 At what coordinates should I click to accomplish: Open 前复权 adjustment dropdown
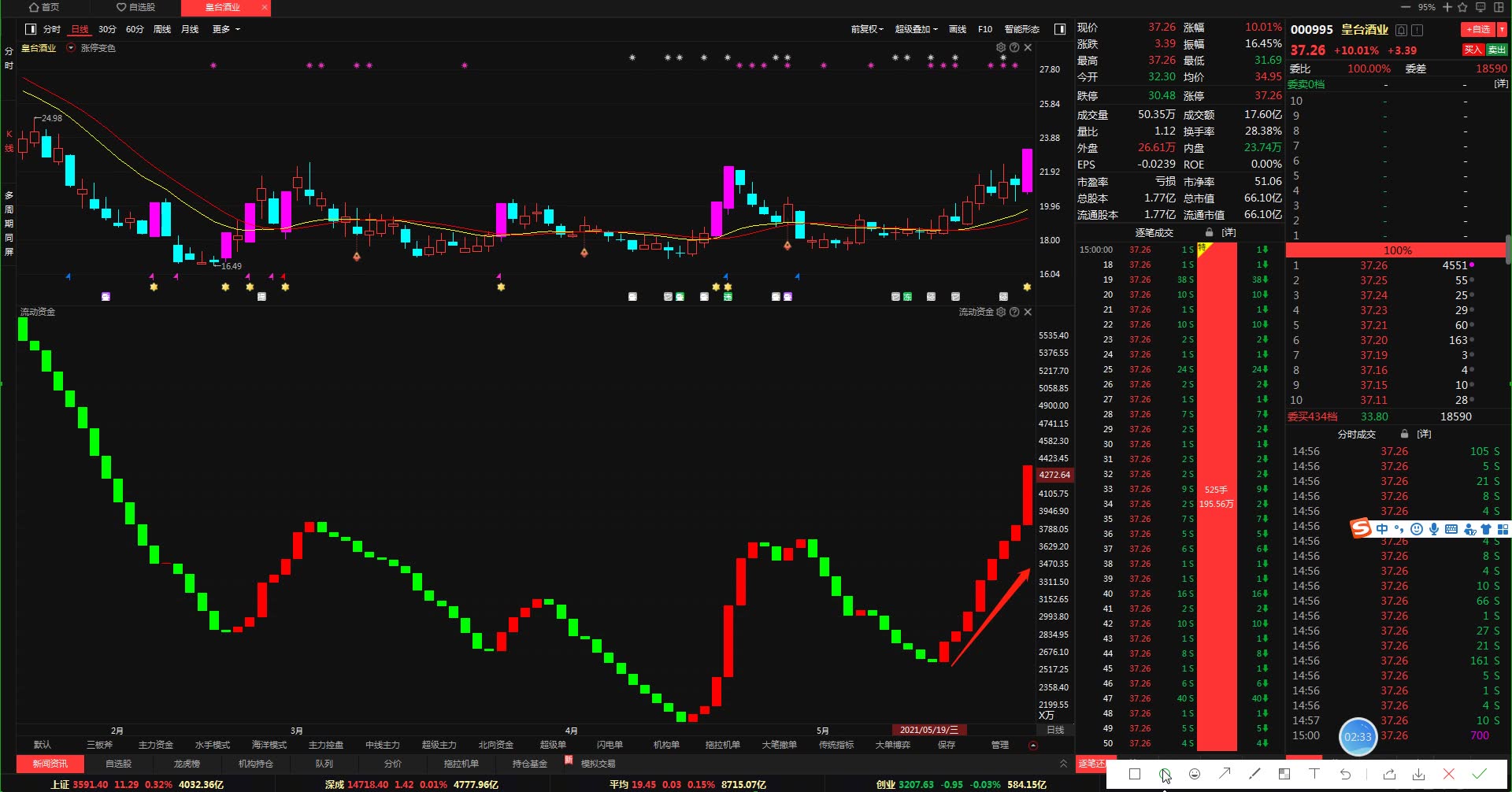867,29
